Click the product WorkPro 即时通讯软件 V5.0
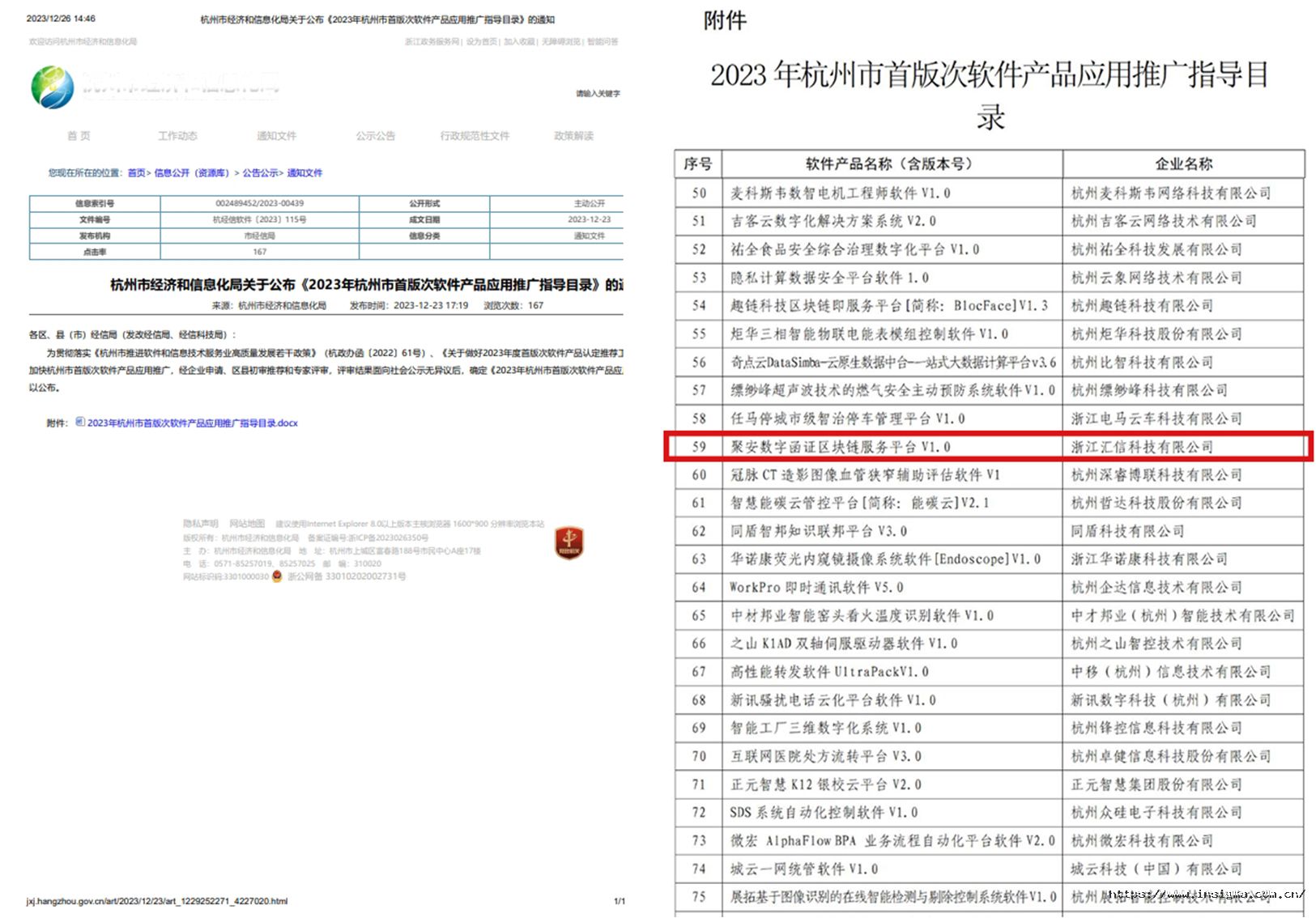Image resolution: width=1316 pixels, height=918 pixels. coord(816,587)
